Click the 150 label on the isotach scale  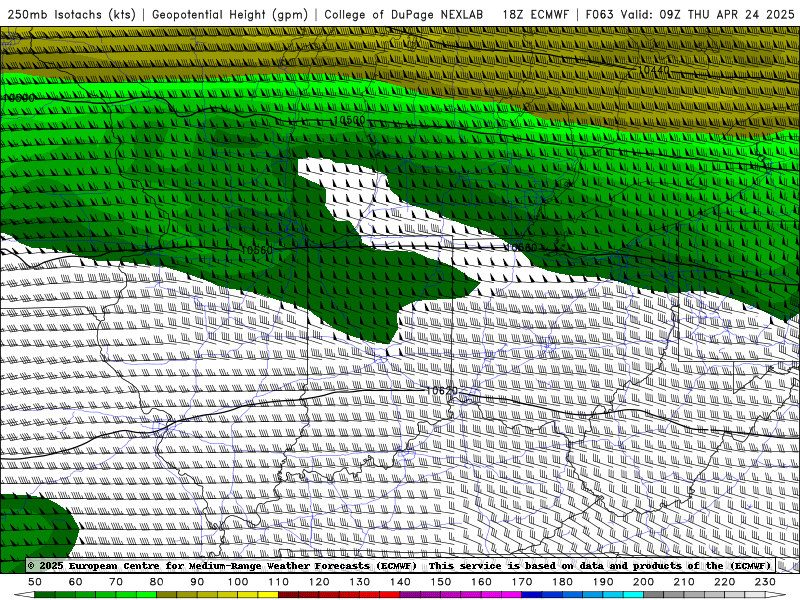441,582
